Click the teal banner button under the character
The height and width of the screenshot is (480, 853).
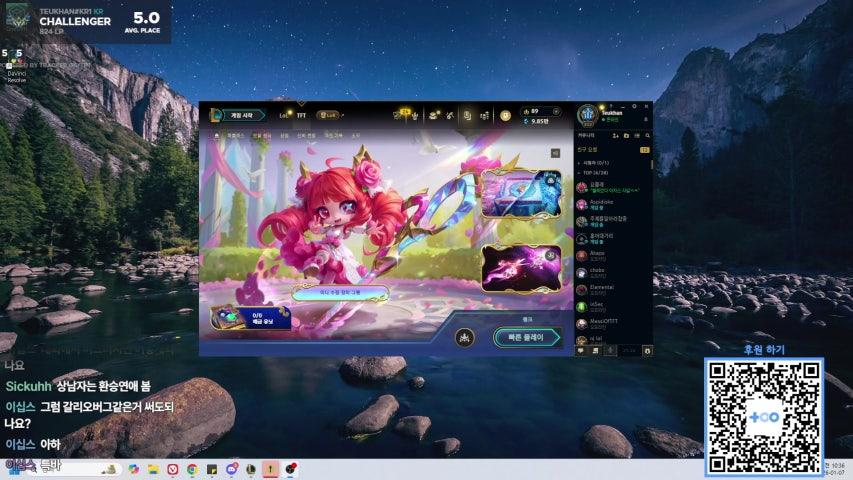pyautogui.click(x=340, y=293)
